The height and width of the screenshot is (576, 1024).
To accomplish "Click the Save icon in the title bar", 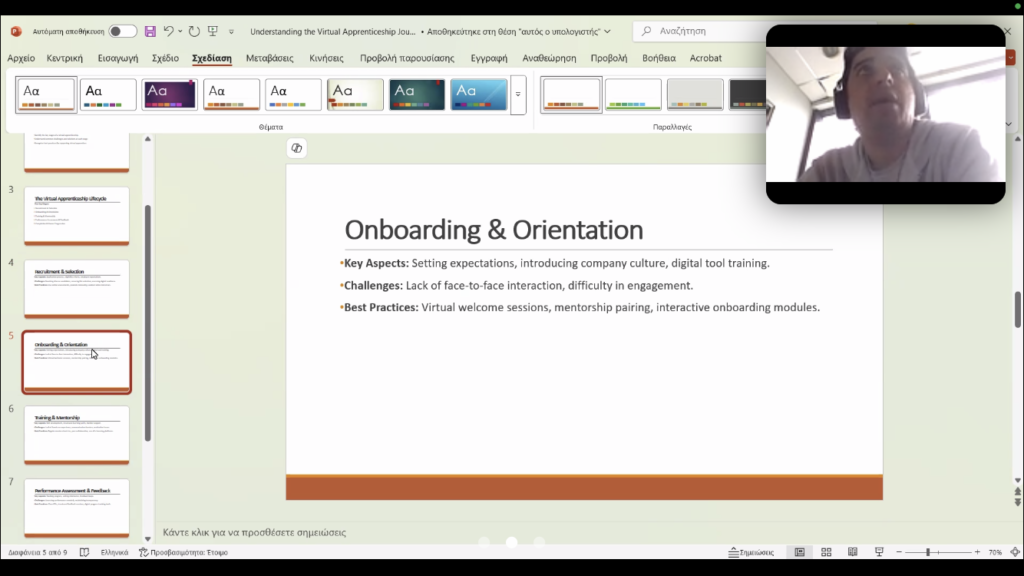I will [x=150, y=32].
